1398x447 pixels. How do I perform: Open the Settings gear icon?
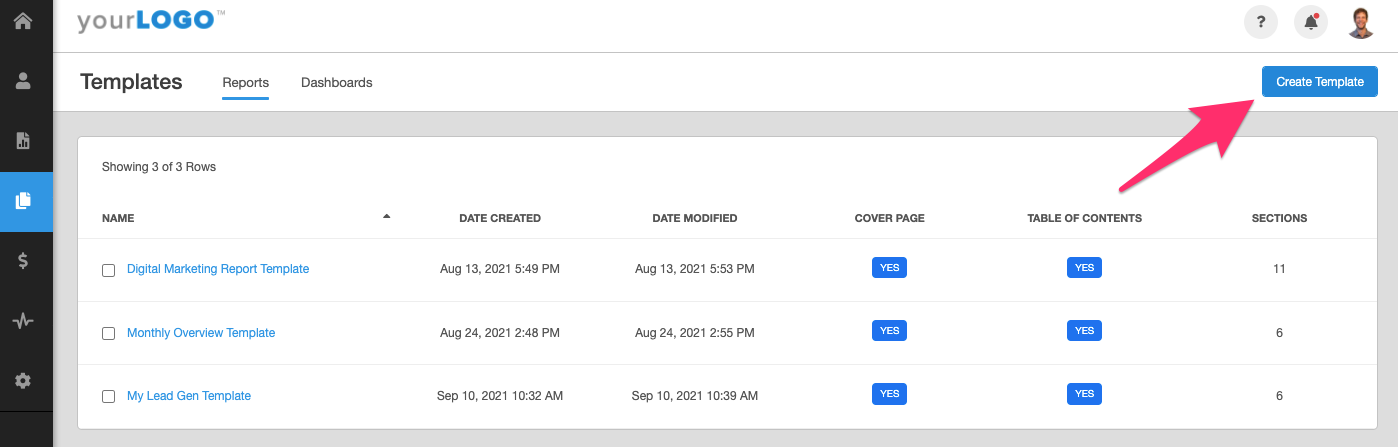(23, 381)
